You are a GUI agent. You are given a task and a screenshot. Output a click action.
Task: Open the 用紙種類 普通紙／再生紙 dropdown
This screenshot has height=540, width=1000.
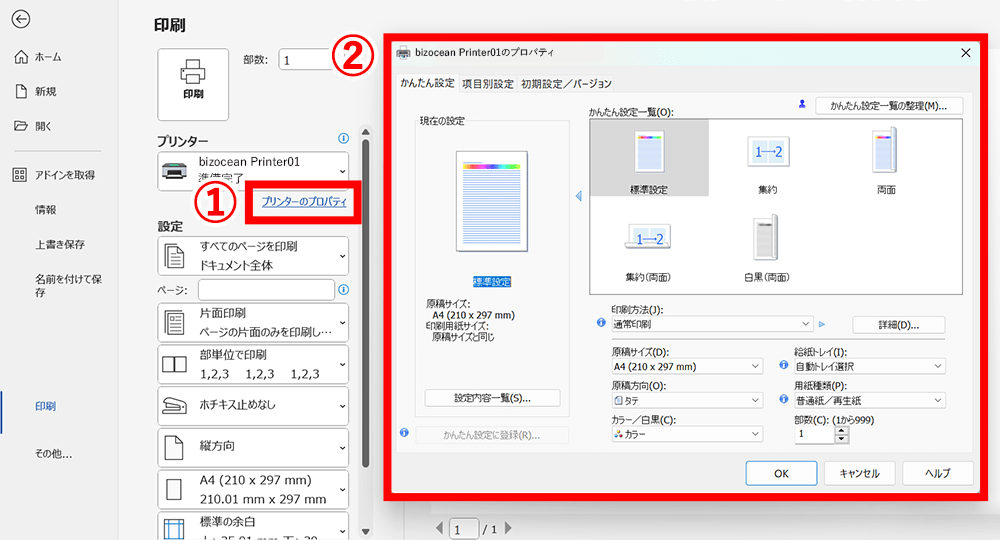[869, 400]
